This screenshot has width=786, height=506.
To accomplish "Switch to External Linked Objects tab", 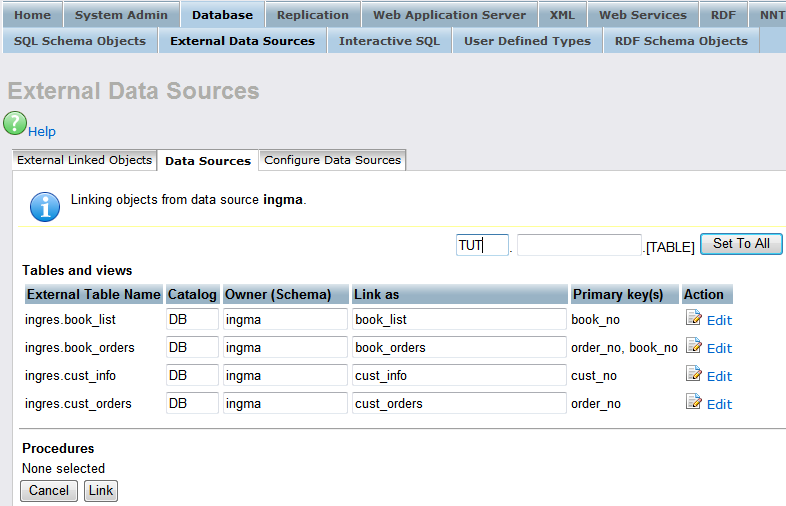I will point(85,160).
